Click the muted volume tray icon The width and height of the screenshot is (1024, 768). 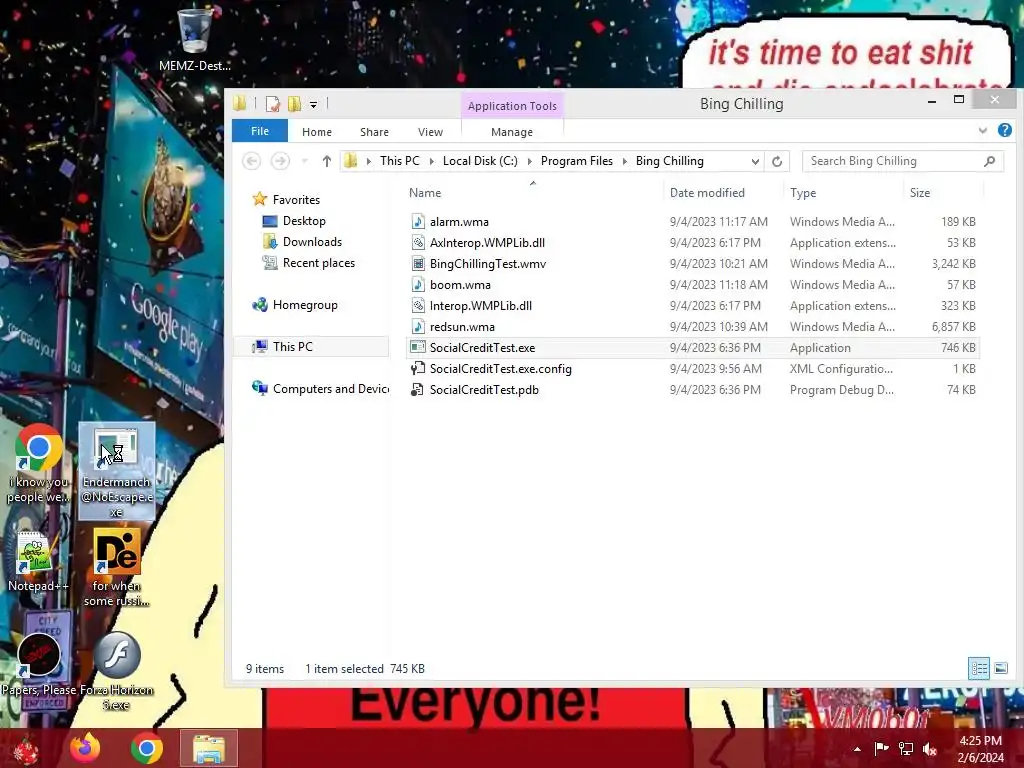pos(930,749)
